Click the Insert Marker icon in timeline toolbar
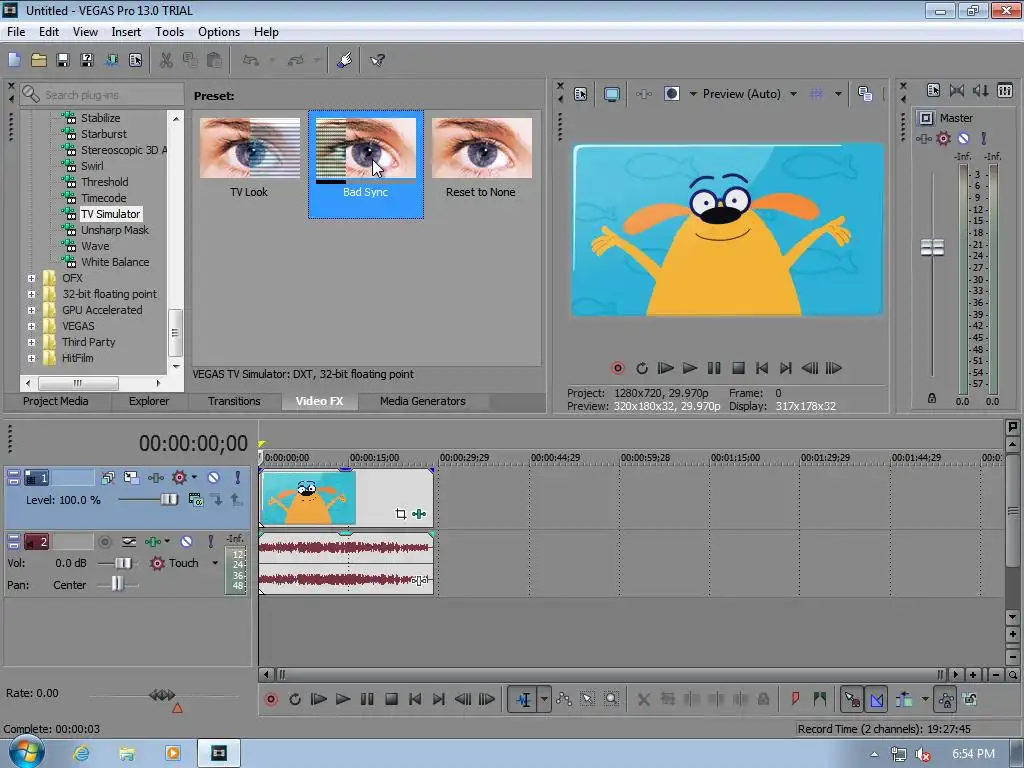 pyautogui.click(x=795, y=699)
